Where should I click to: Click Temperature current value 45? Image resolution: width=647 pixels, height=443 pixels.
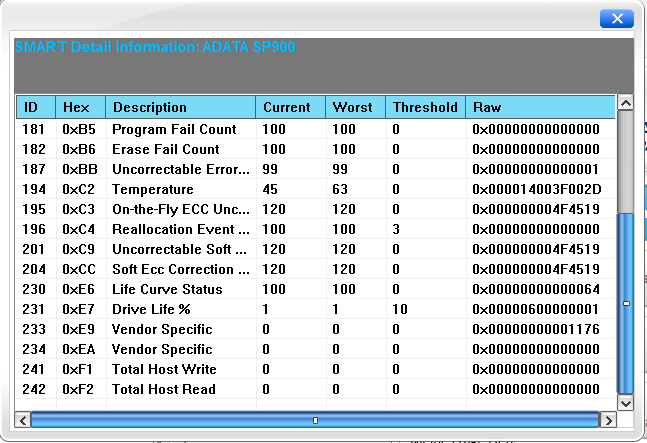[x=270, y=189]
